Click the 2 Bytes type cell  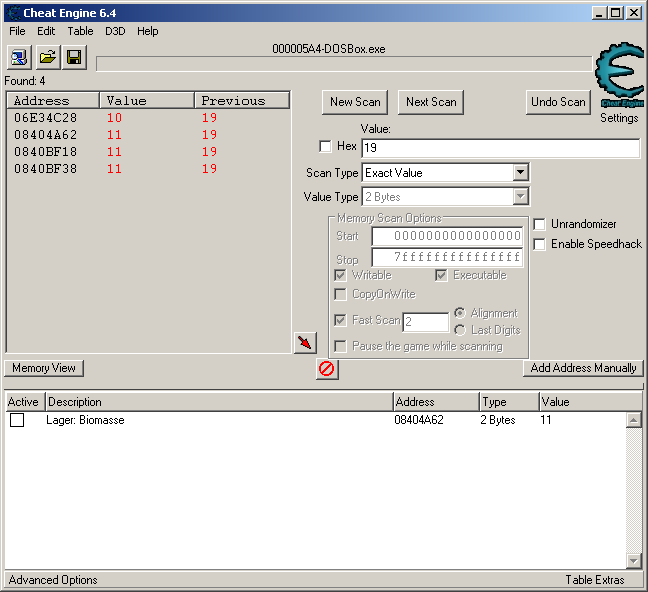(498, 420)
